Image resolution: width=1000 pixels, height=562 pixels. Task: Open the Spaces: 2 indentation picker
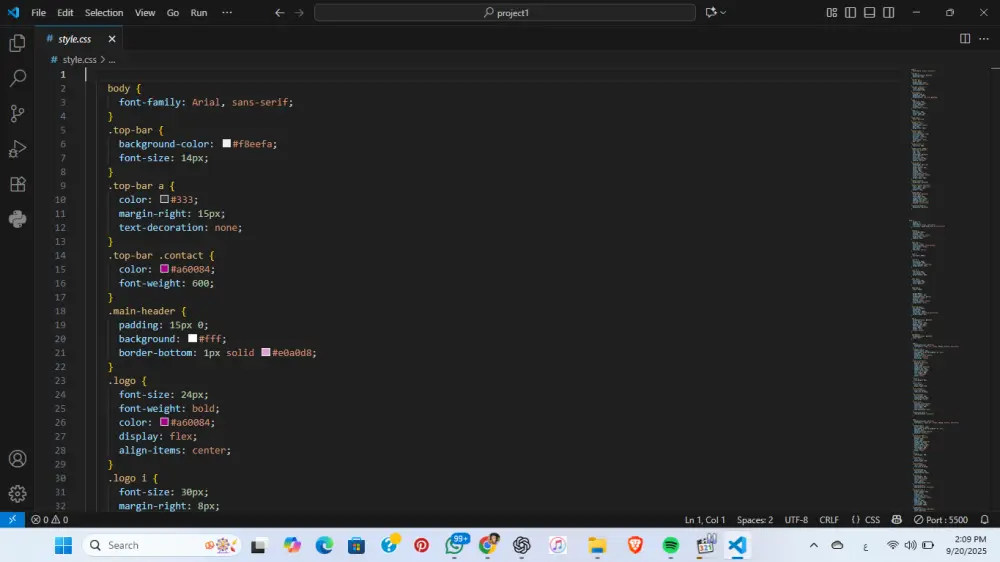(x=754, y=519)
